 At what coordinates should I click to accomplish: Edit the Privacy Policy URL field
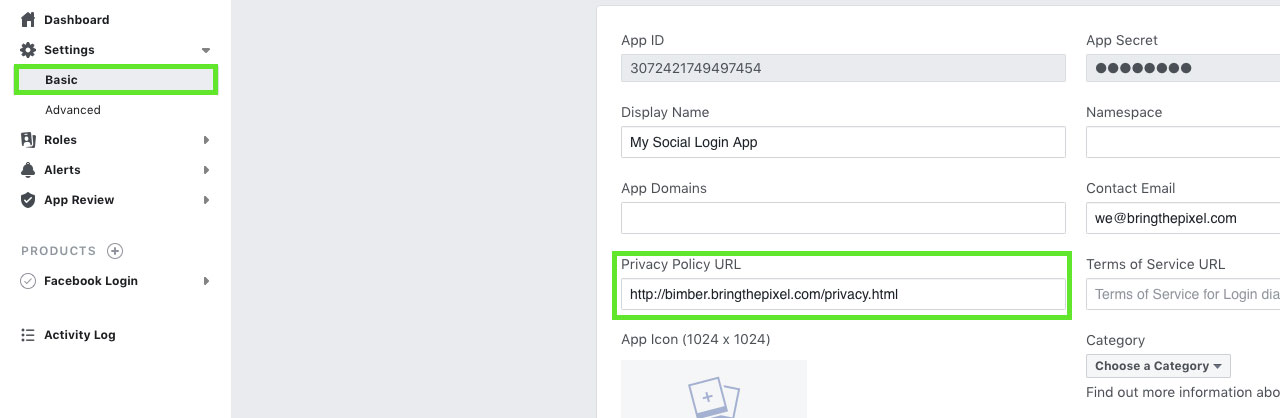843,294
